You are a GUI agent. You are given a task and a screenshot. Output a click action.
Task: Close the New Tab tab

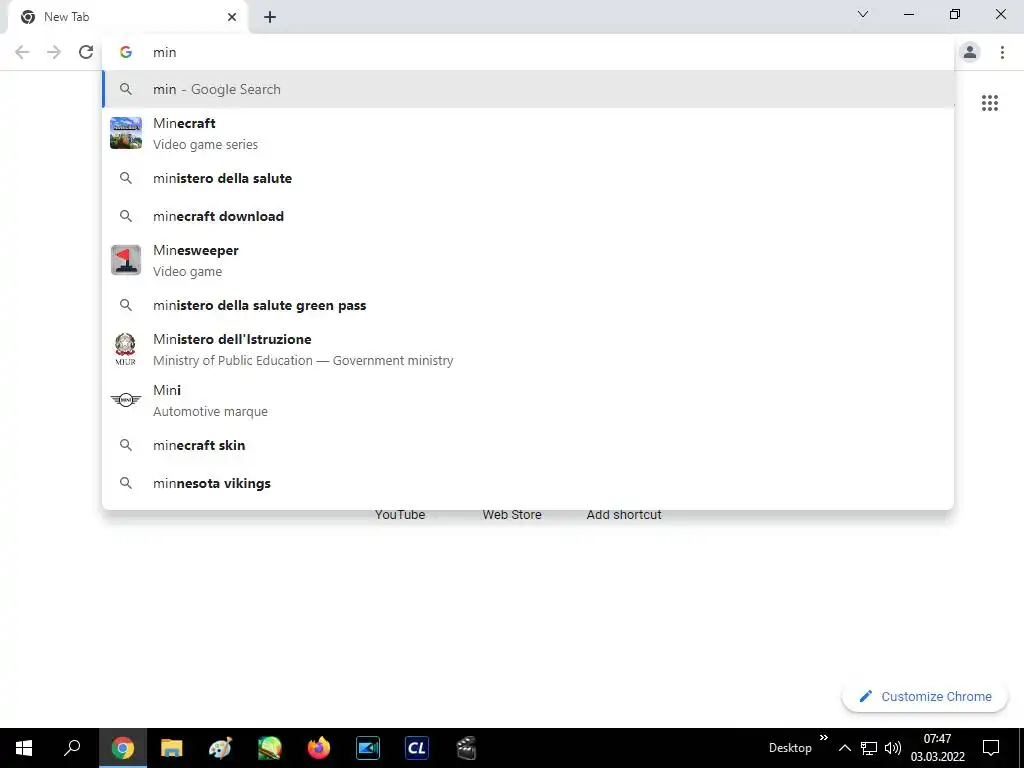click(x=232, y=17)
